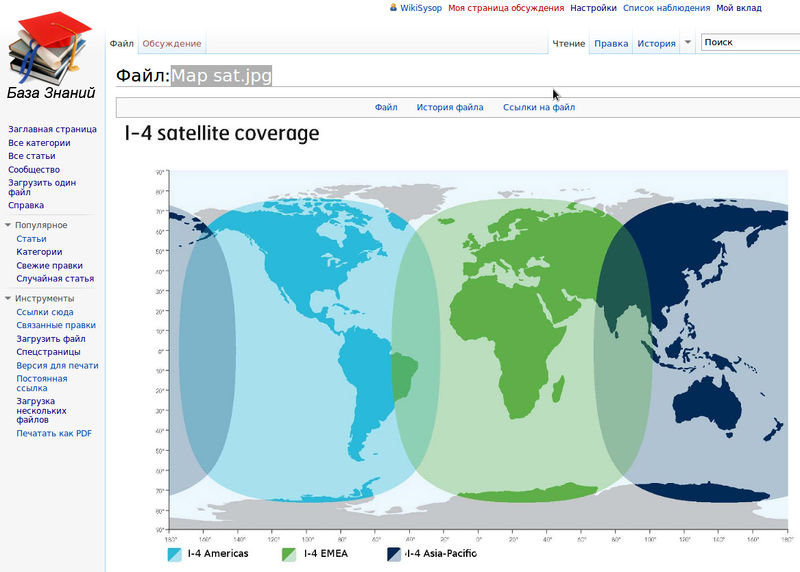Viewport: 800px width, 572px height.
Task: Open Свежие правки link
Action: [49, 265]
